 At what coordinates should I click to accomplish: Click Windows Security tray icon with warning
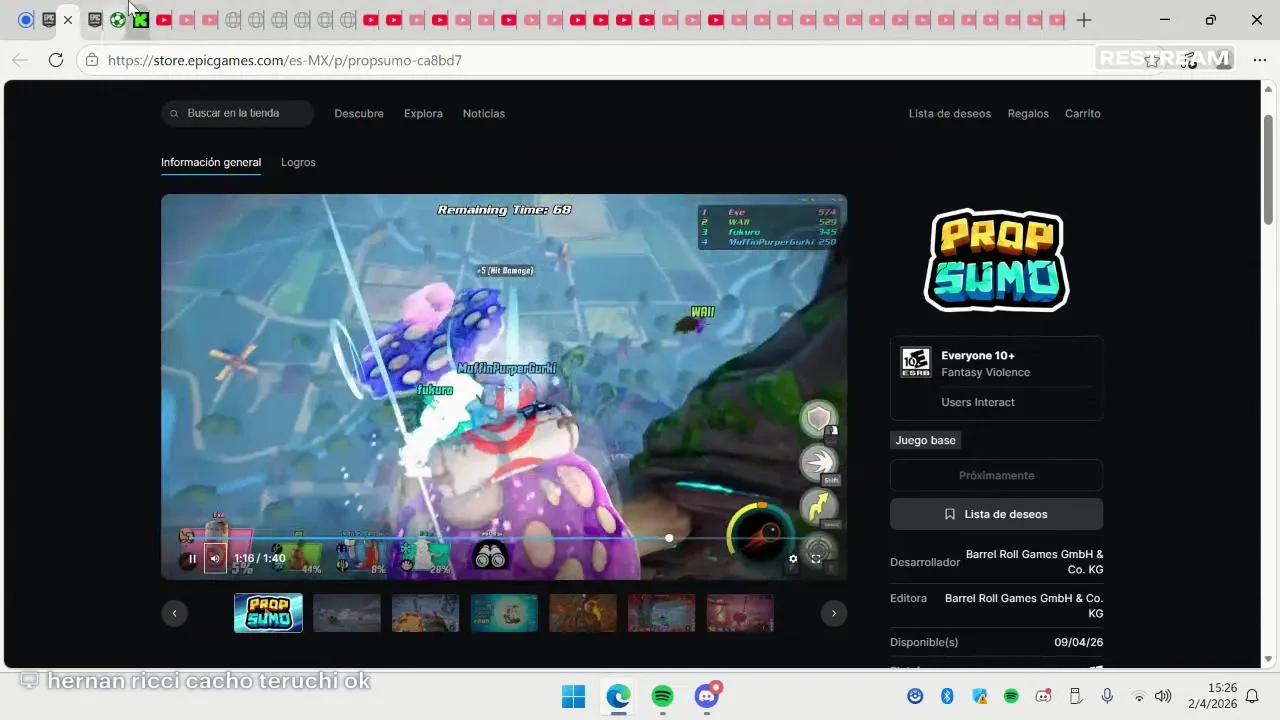click(x=979, y=696)
